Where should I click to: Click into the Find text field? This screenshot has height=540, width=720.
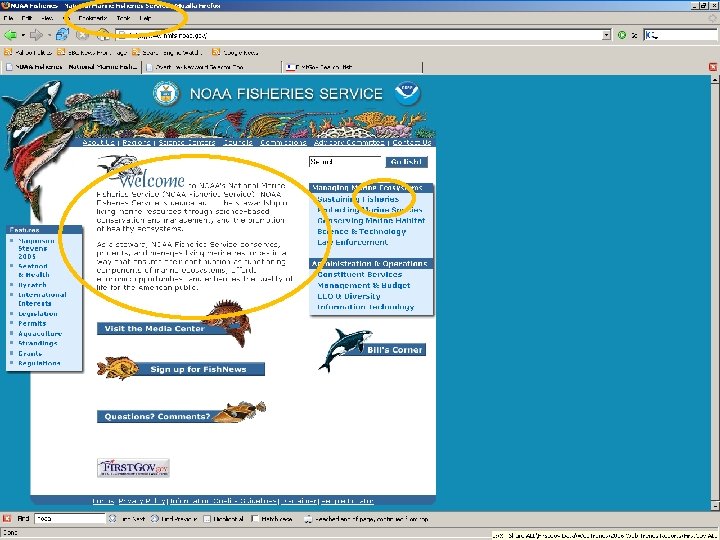click(70, 518)
